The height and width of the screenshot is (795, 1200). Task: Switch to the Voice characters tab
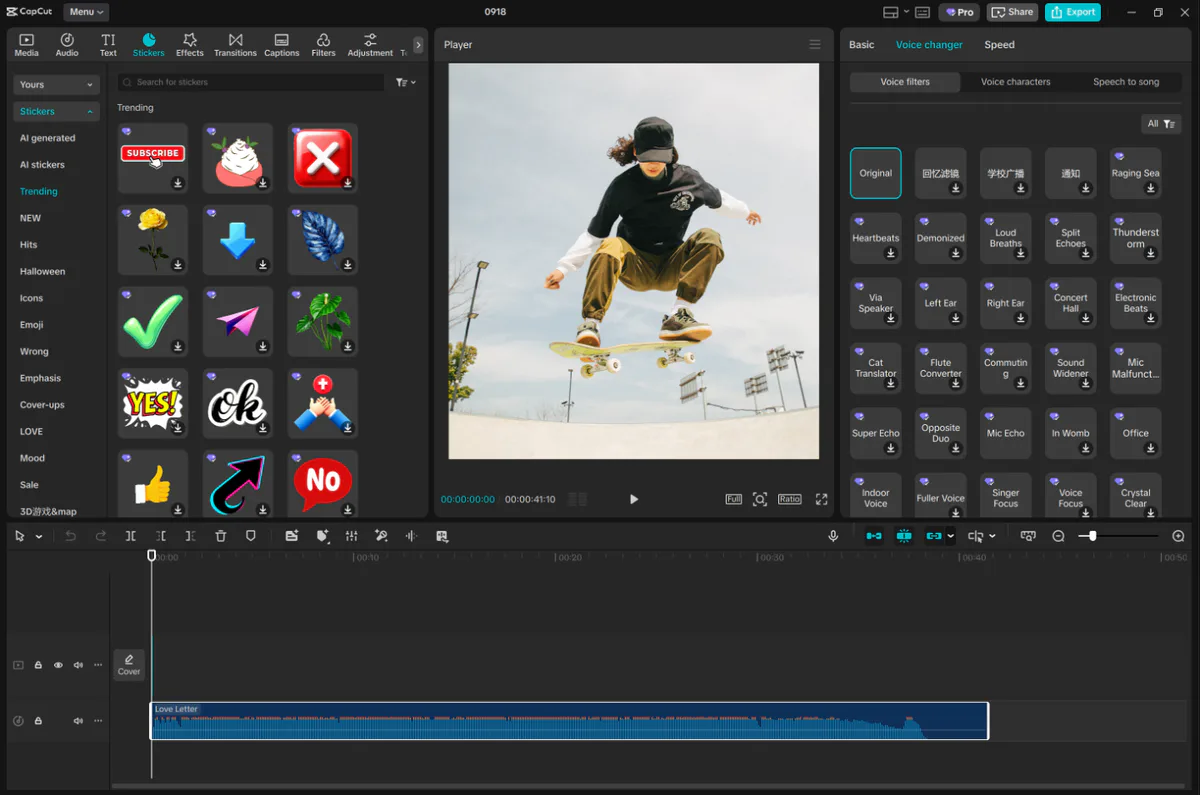coord(1015,82)
